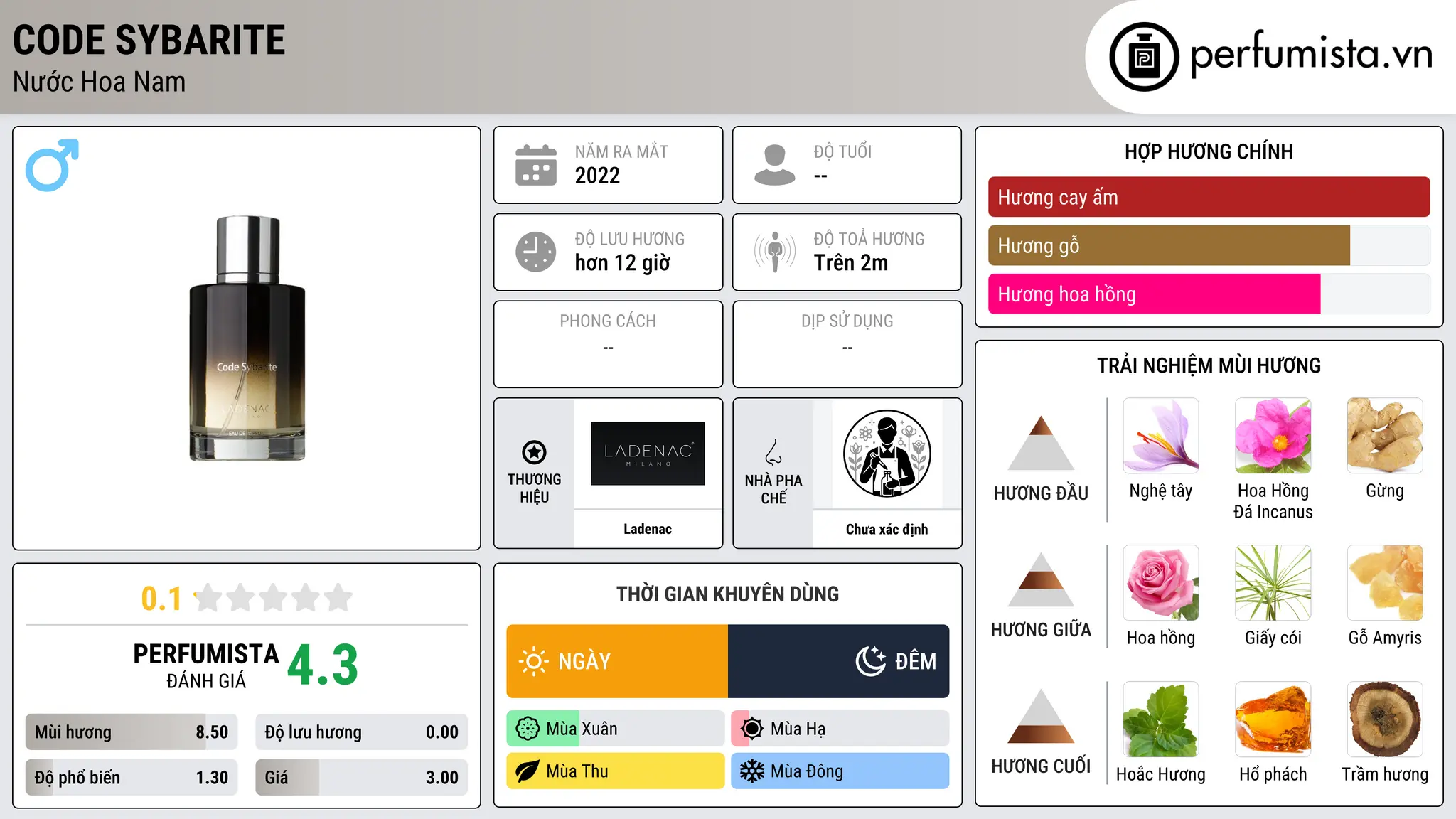This screenshot has height=819, width=1456.
Task: Click the leaf icon next to Mùa Thu
Action: pos(528,771)
